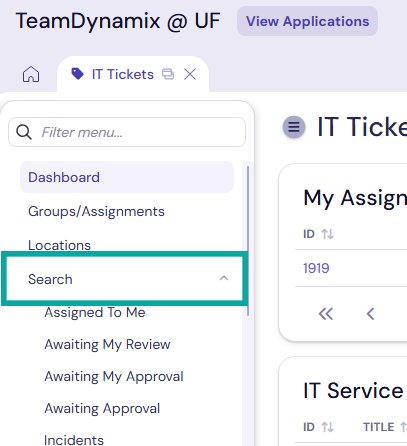
Task: Click the sidebar menu scrollbar
Action: pos(248,241)
